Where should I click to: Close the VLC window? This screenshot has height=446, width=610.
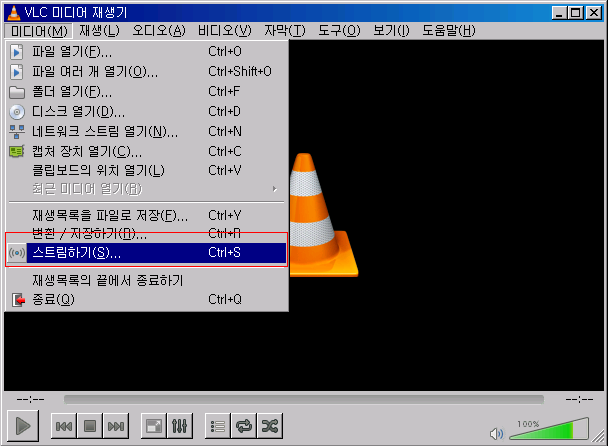click(x=594, y=13)
